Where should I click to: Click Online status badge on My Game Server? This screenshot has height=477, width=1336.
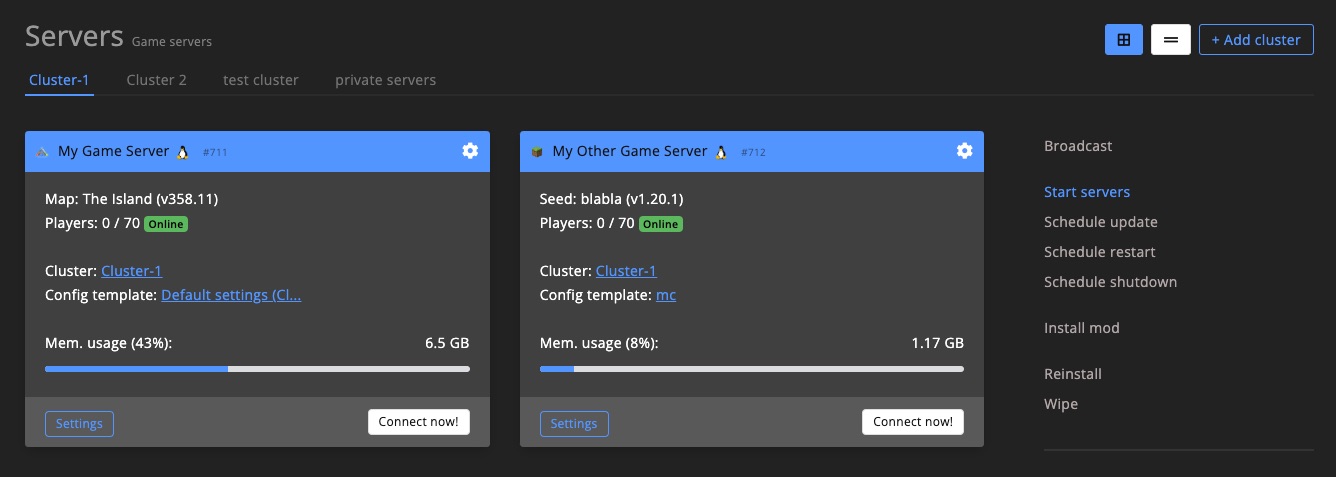[x=166, y=224]
